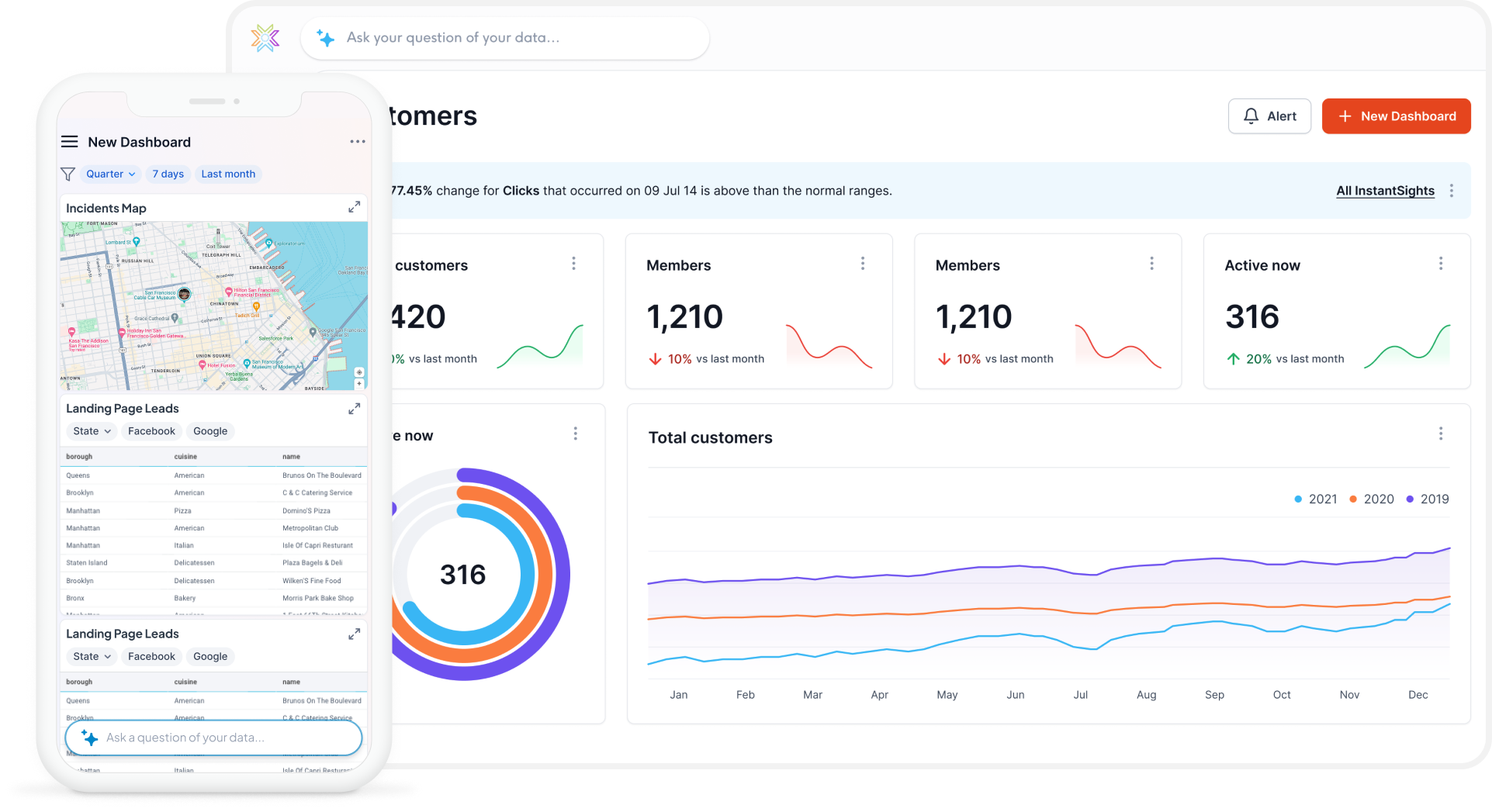Click the app logo in the top left
The height and width of the screenshot is (812, 1492).
coord(265,37)
